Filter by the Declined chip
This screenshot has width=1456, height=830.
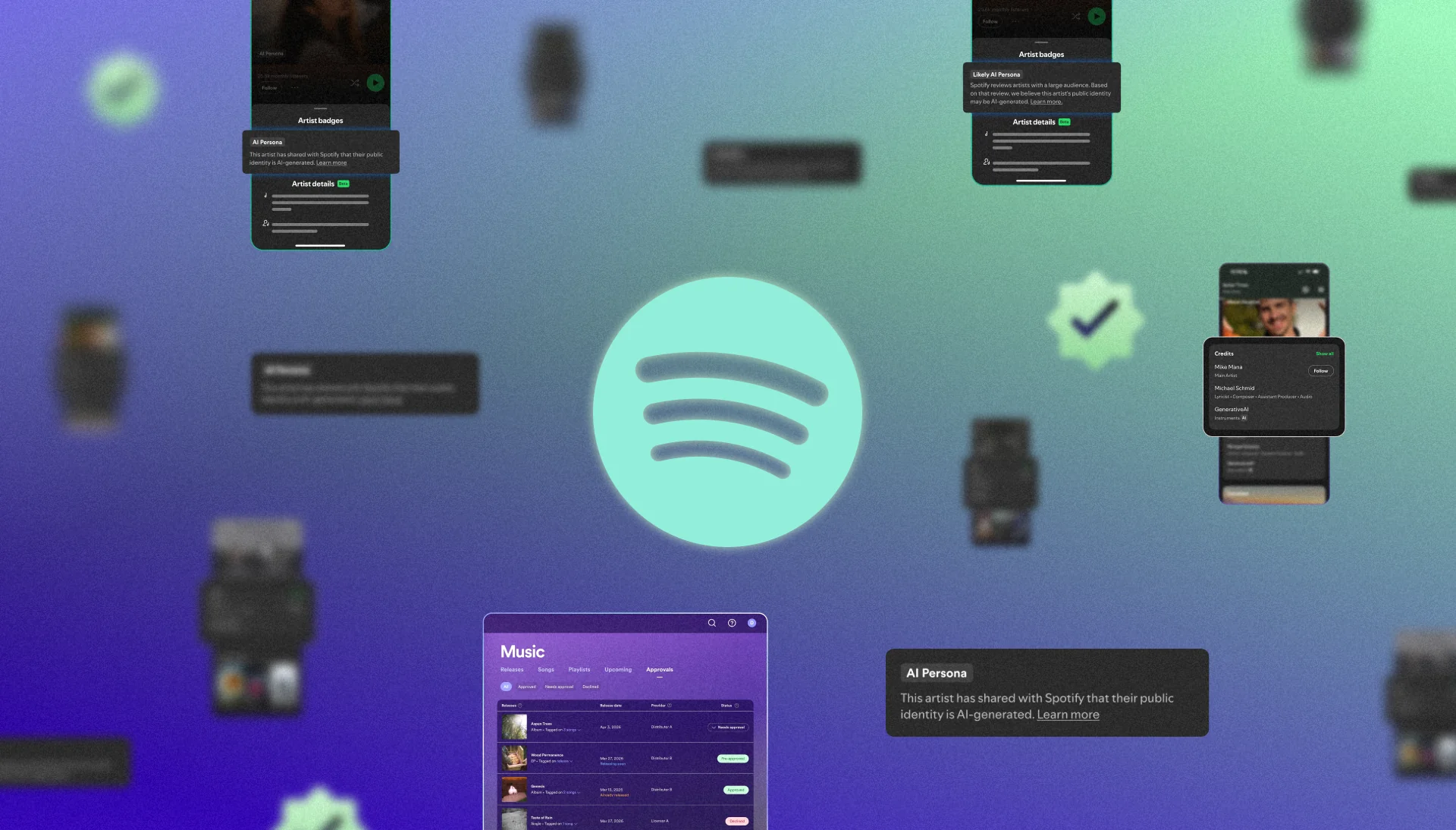tap(591, 687)
